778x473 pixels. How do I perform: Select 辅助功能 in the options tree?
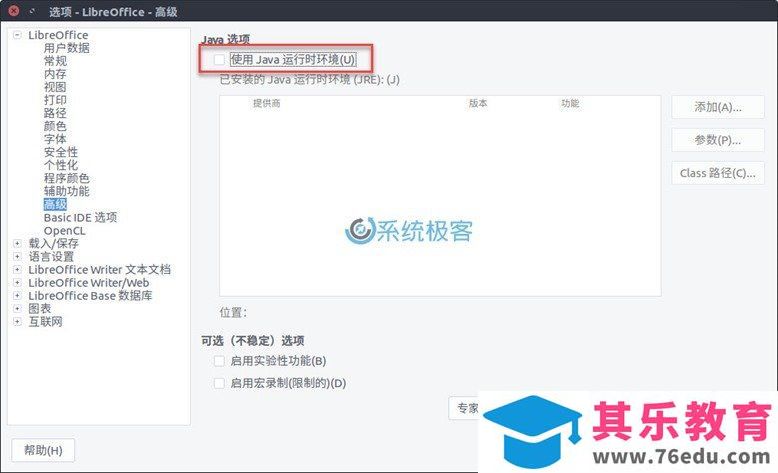point(66,191)
